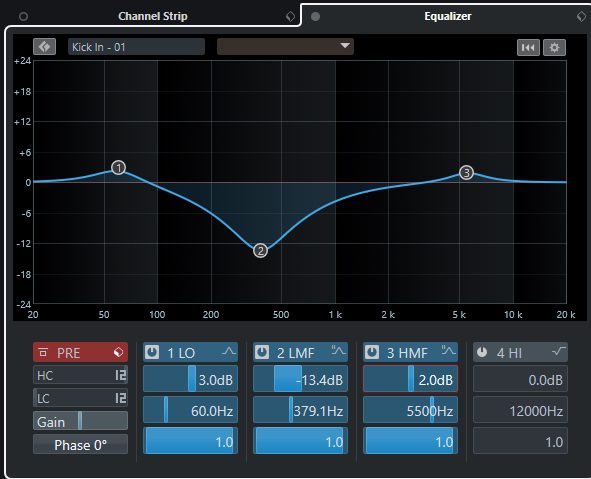Viewport: 591px width, 479px height.
Task: Click band 1 frequency 60.0Hz slider
Action: (190, 410)
